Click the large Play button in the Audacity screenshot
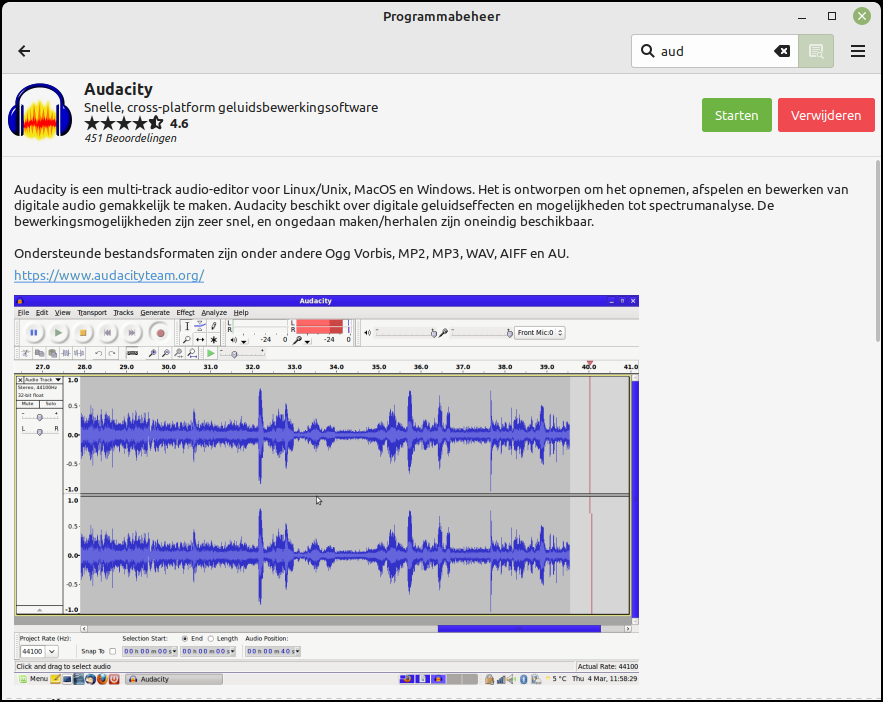 (58, 333)
